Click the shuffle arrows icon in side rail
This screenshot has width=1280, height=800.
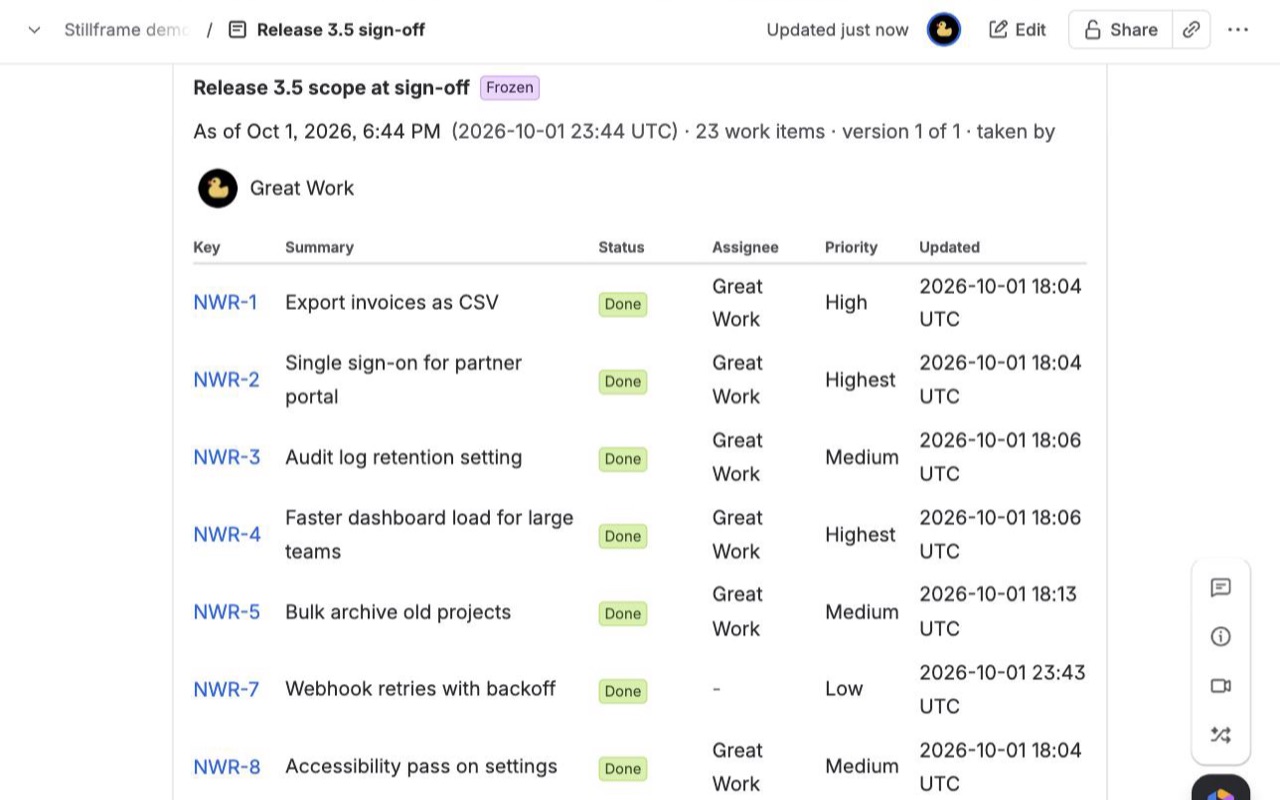point(1220,735)
